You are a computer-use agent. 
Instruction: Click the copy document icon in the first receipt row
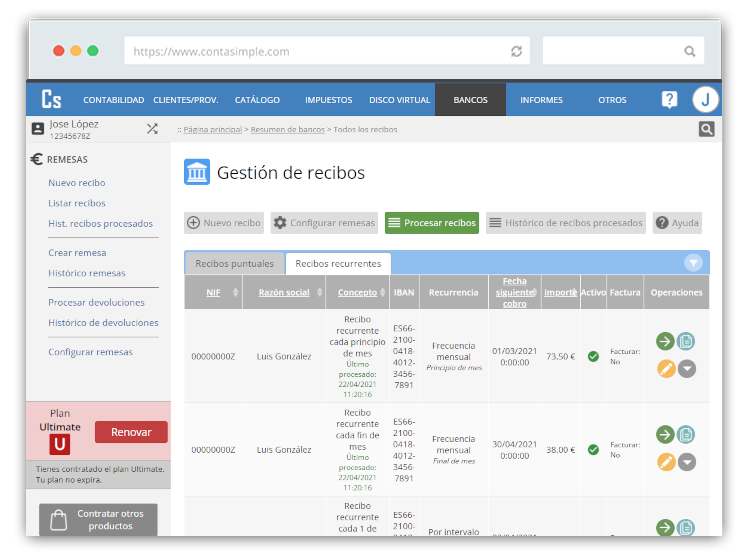pyautogui.click(x=686, y=341)
